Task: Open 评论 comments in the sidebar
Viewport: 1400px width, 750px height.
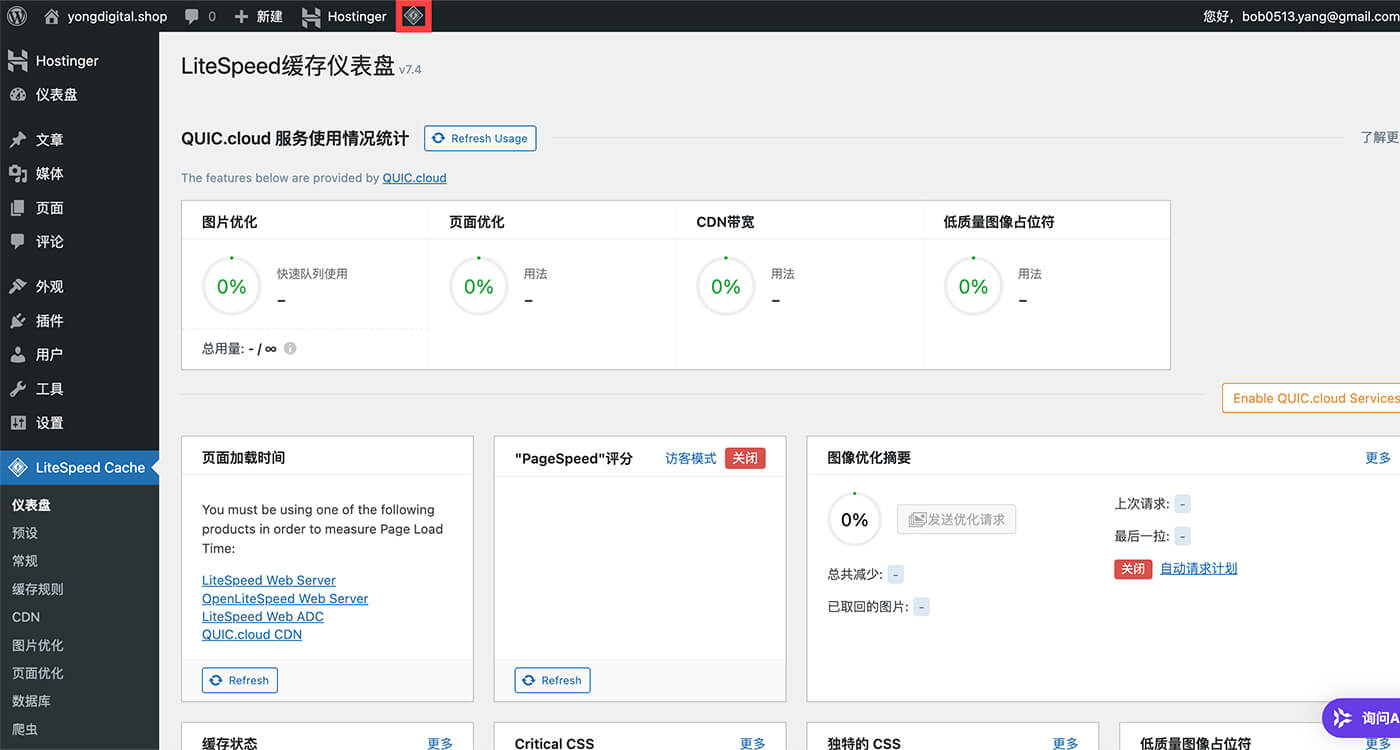Action: tap(79, 242)
